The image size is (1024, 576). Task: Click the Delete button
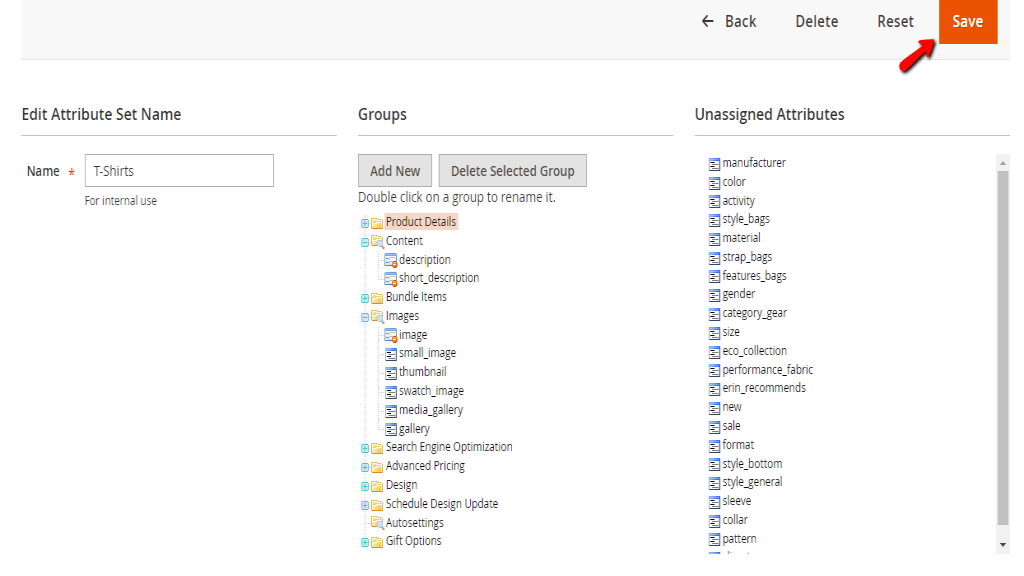point(816,22)
